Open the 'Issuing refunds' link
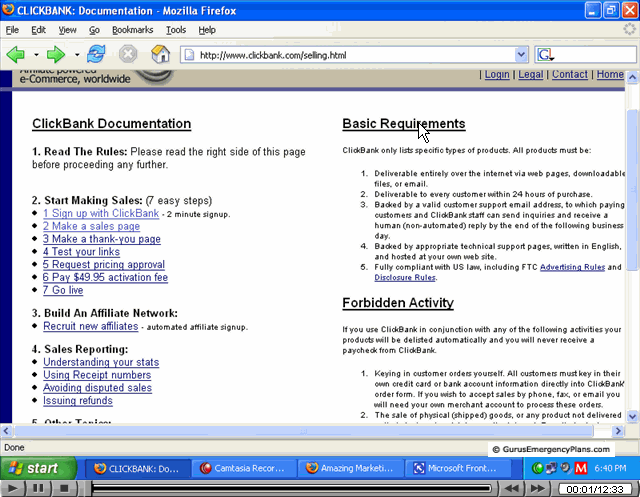This screenshot has height=497, width=640. 78,401
